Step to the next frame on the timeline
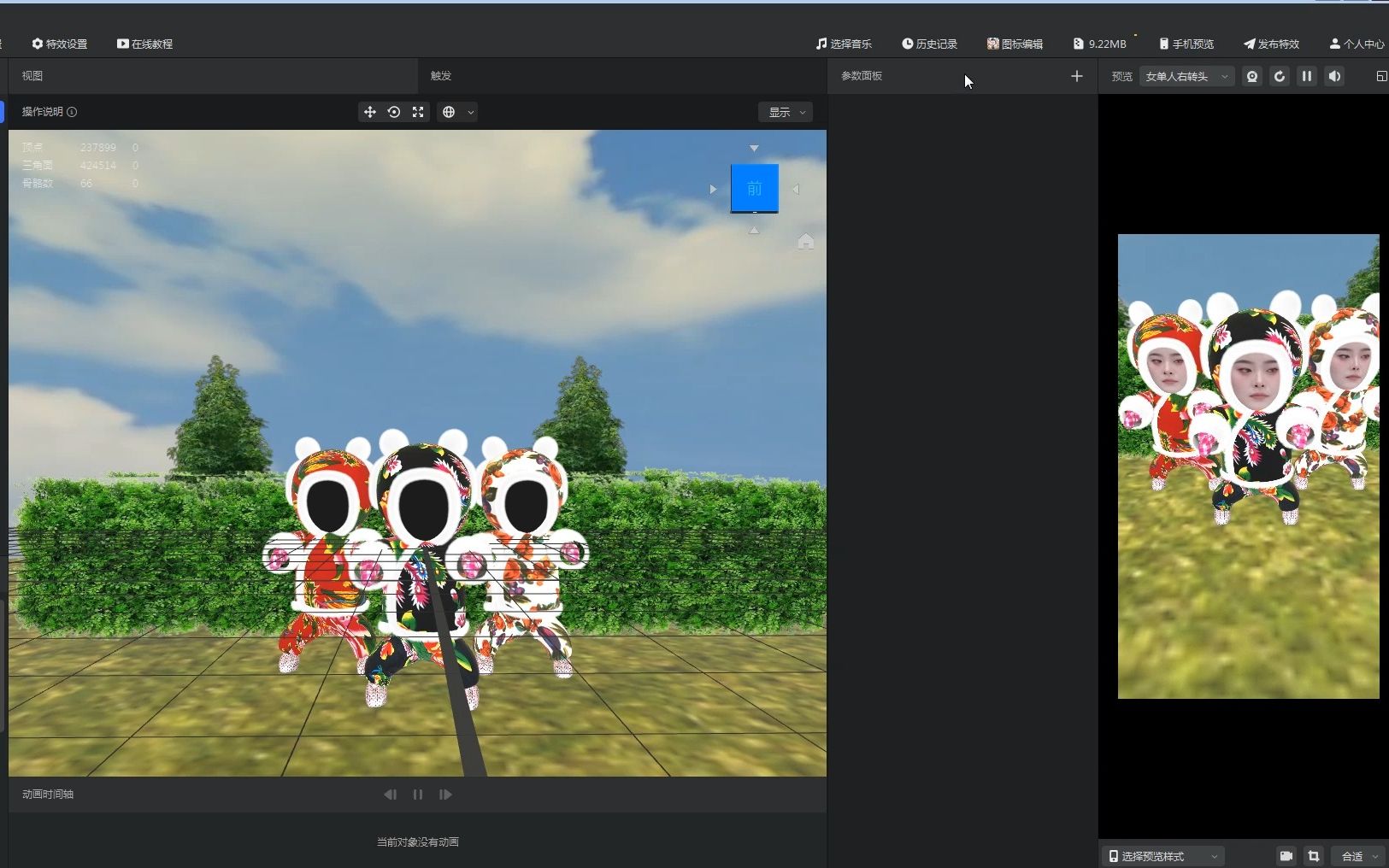This screenshot has width=1389, height=868. (x=445, y=795)
